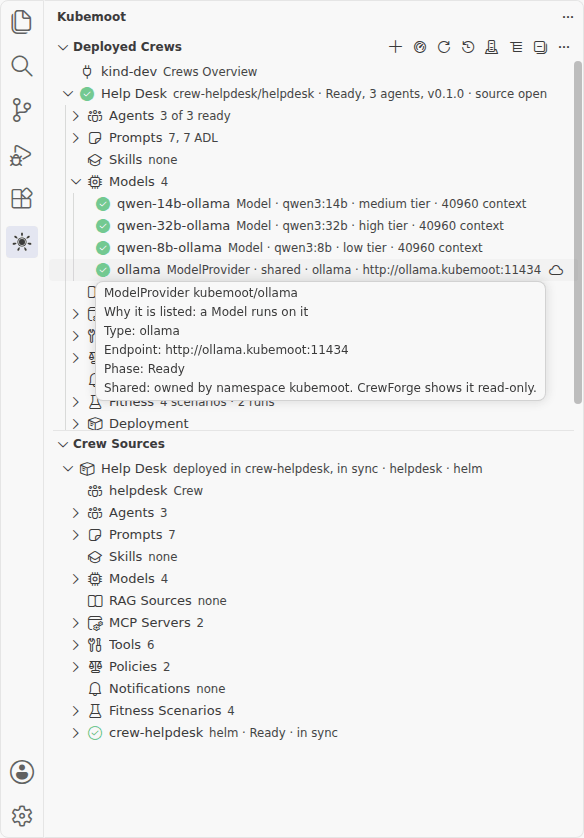This screenshot has width=584, height=838.
Task: Open Run and Debug view
Action: 22,154
